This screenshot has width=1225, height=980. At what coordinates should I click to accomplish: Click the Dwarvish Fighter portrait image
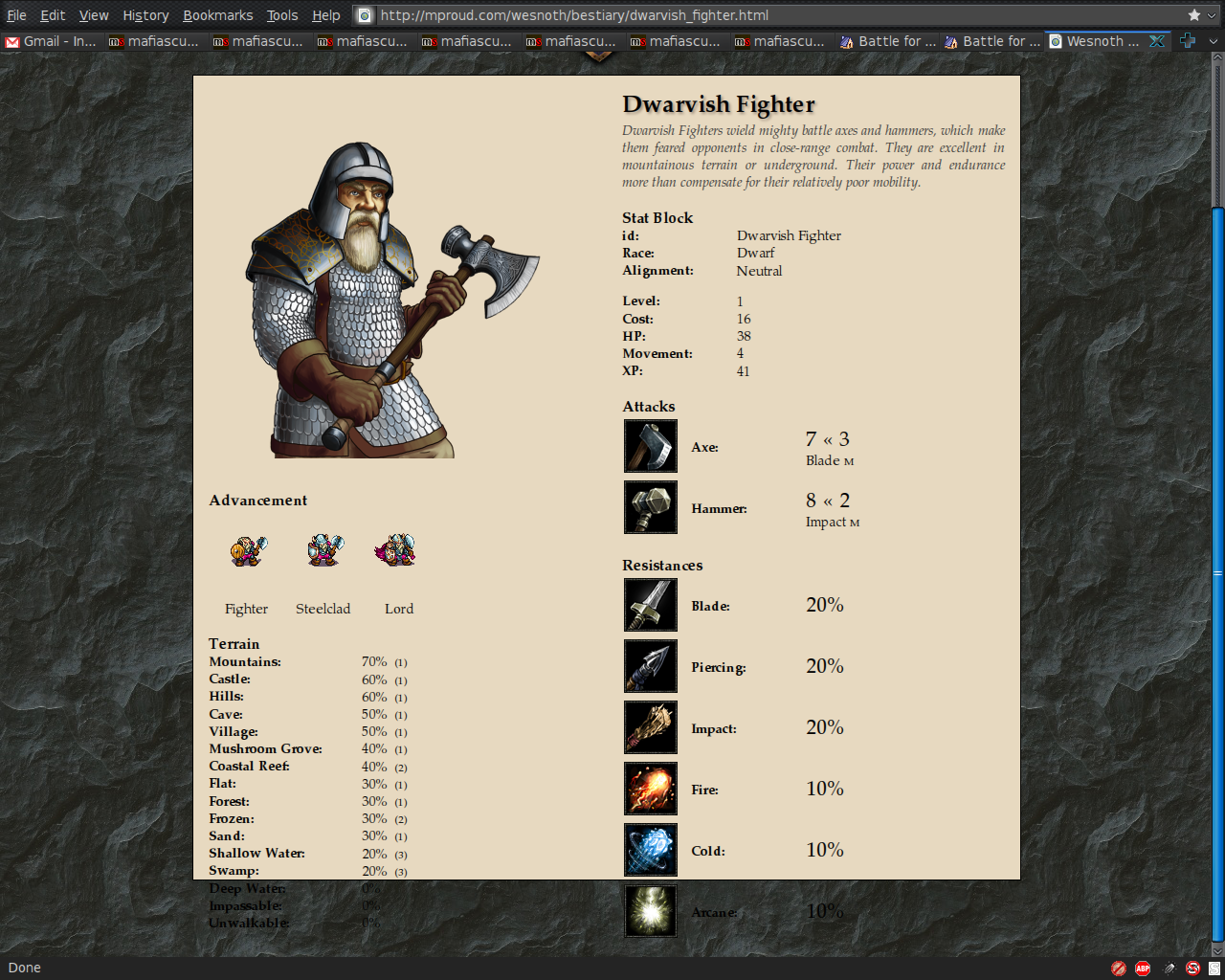point(392,300)
